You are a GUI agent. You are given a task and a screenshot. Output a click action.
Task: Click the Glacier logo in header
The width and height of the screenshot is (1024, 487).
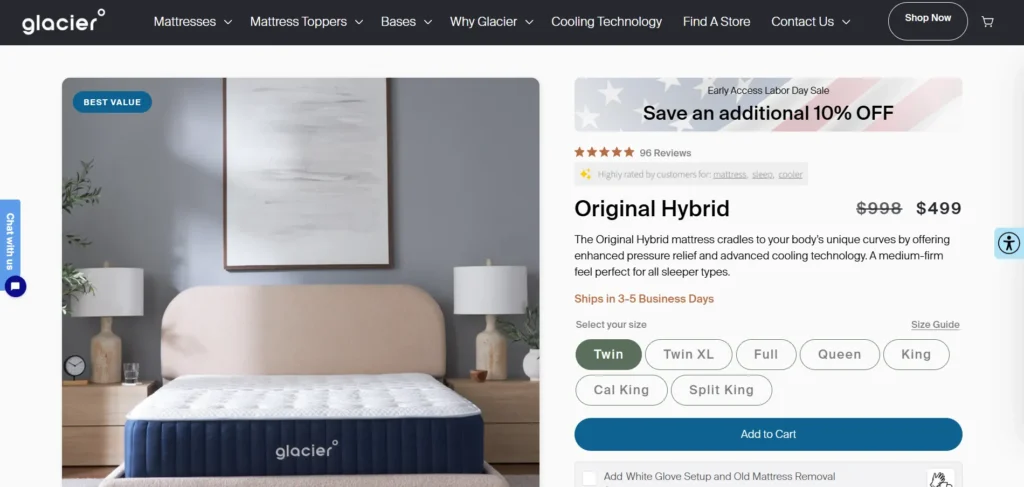[63, 22]
